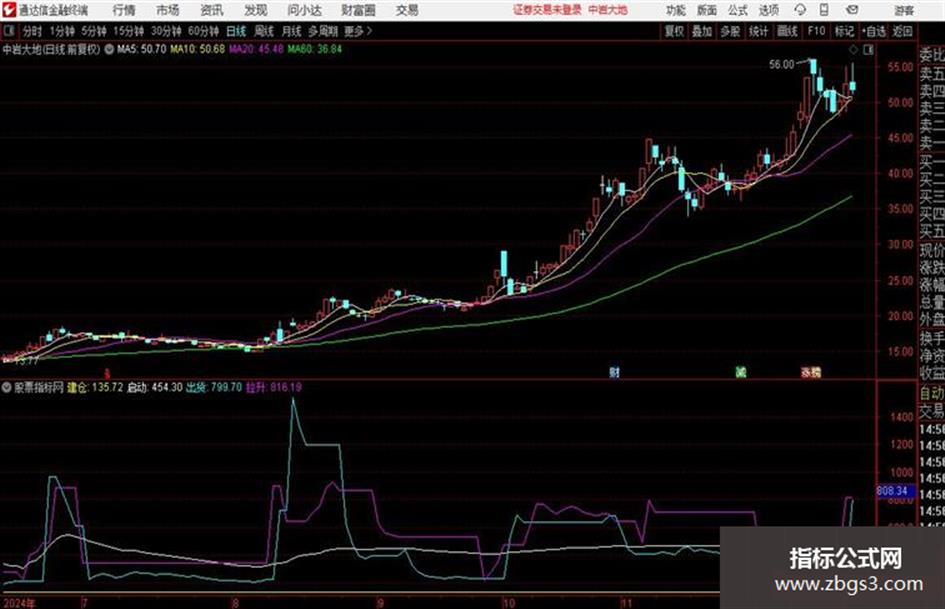
Task: Click the 出货: 799.70 indicator label
Action: pyautogui.click(x=214, y=387)
